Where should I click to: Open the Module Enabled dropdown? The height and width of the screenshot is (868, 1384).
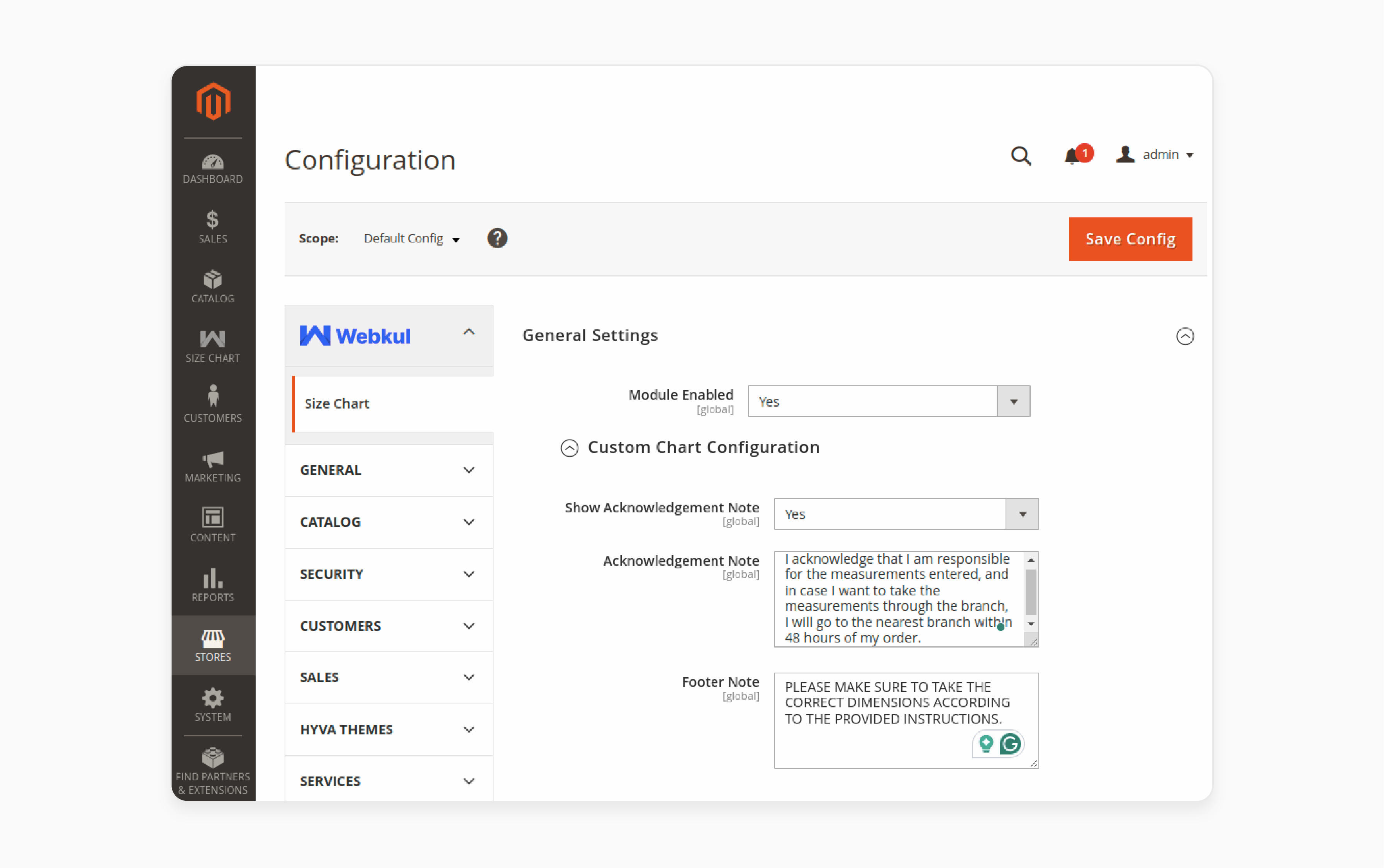tap(889, 401)
